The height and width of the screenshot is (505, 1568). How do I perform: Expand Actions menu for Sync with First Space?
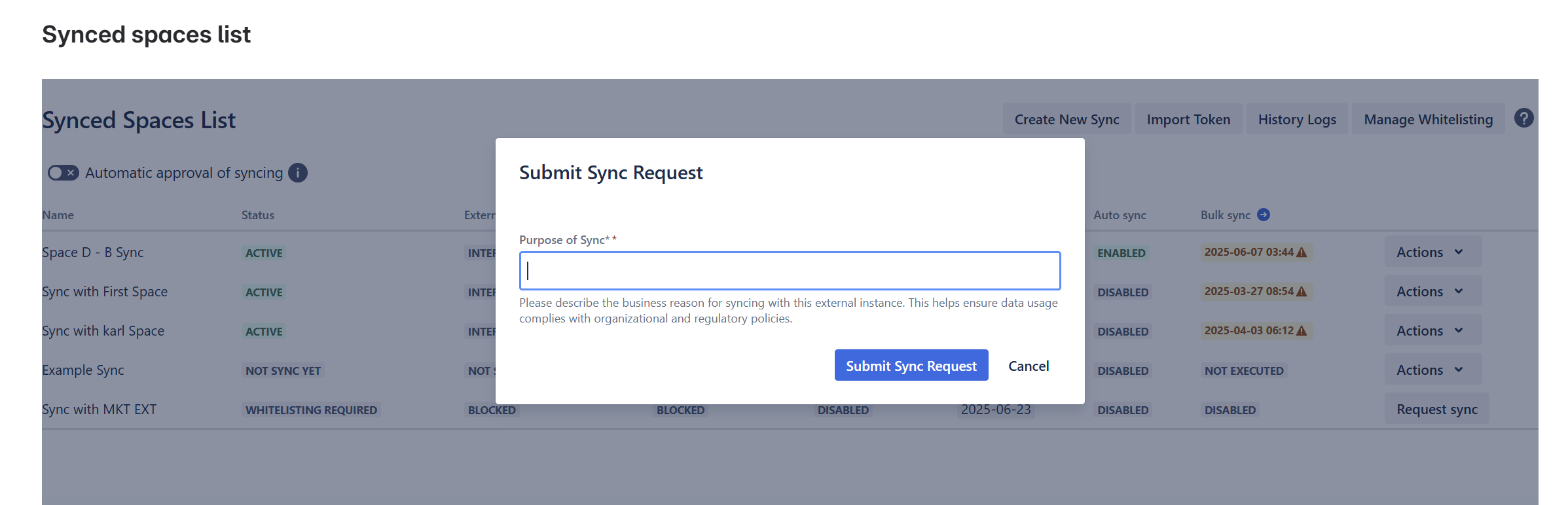pyautogui.click(x=1432, y=292)
